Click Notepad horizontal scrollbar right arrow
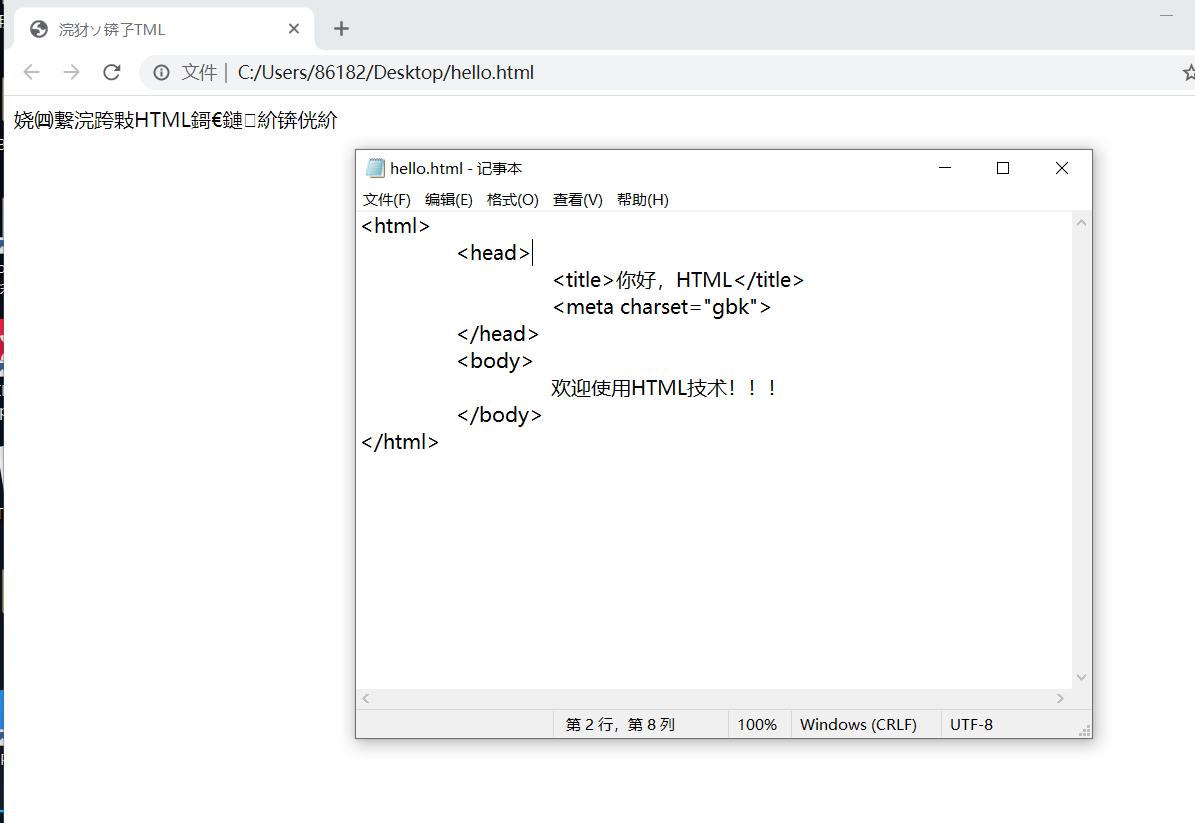 pos(1060,698)
